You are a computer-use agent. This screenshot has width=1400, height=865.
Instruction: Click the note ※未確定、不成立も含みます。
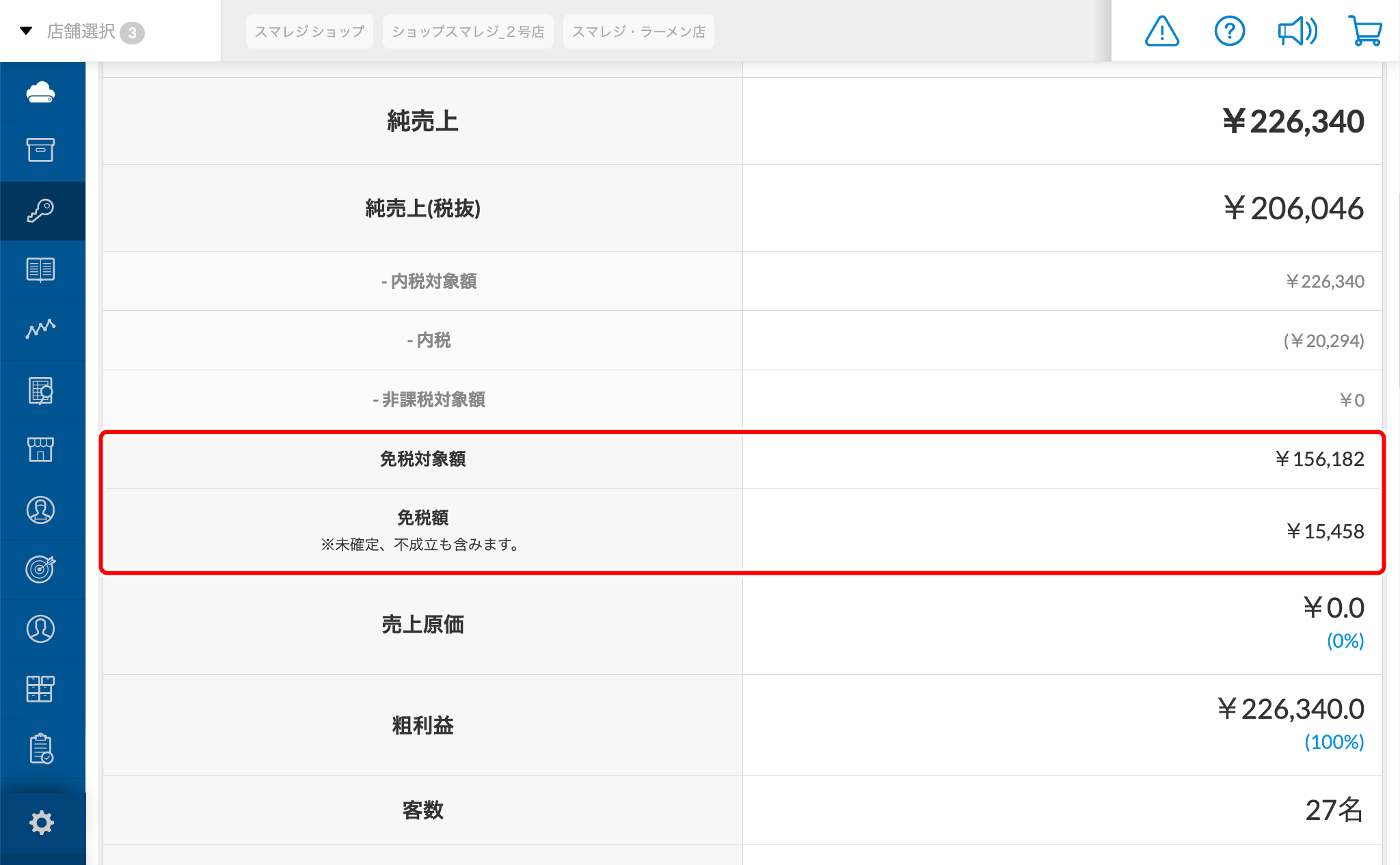(422, 545)
